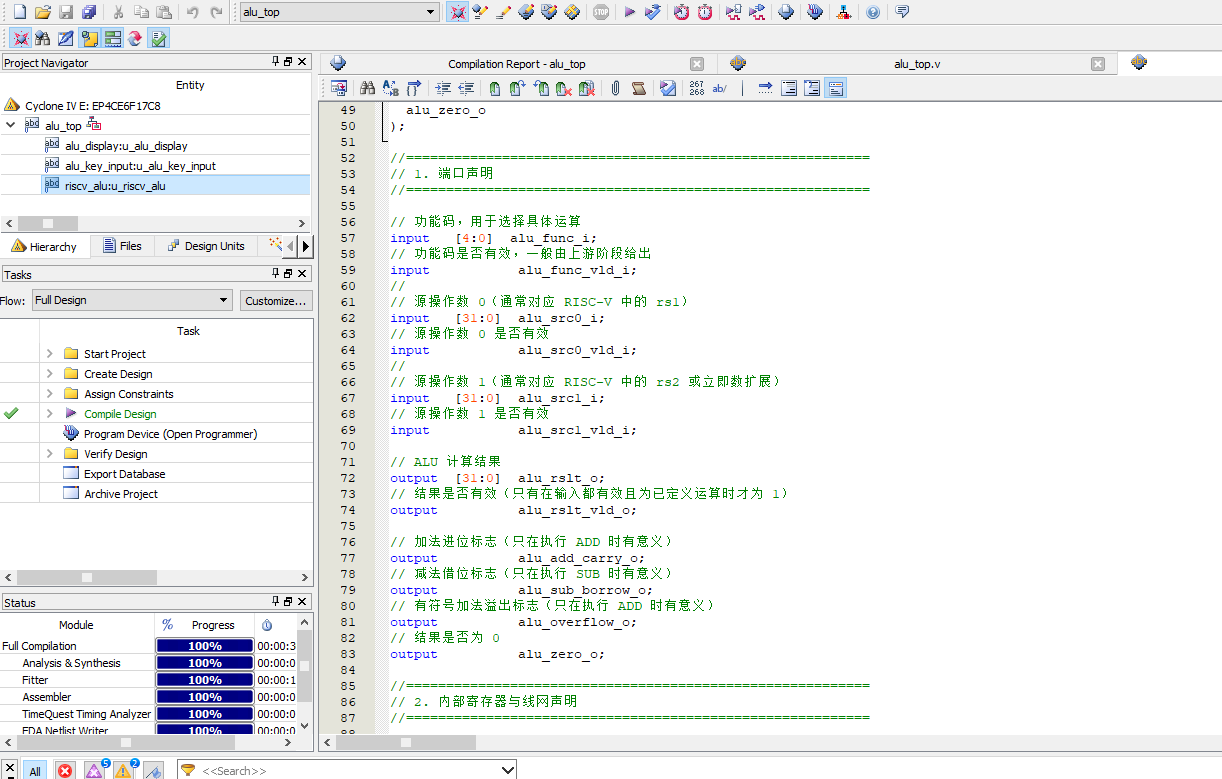Switch to the alu_top.v editor tab
The width and height of the screenshot is (1222, 779).
click(x=916, y=64)
